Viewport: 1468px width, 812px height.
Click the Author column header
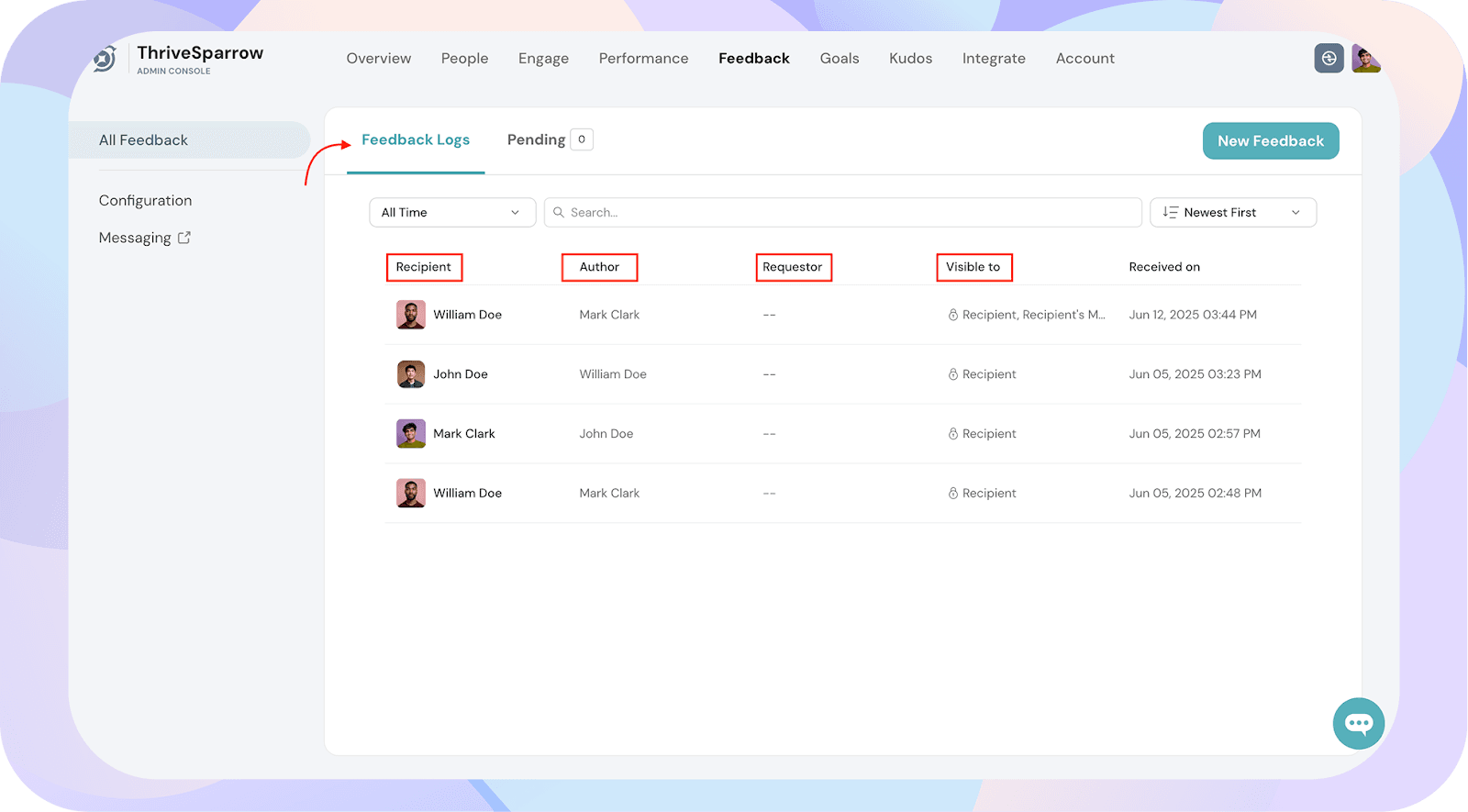[x=599, y=267]
